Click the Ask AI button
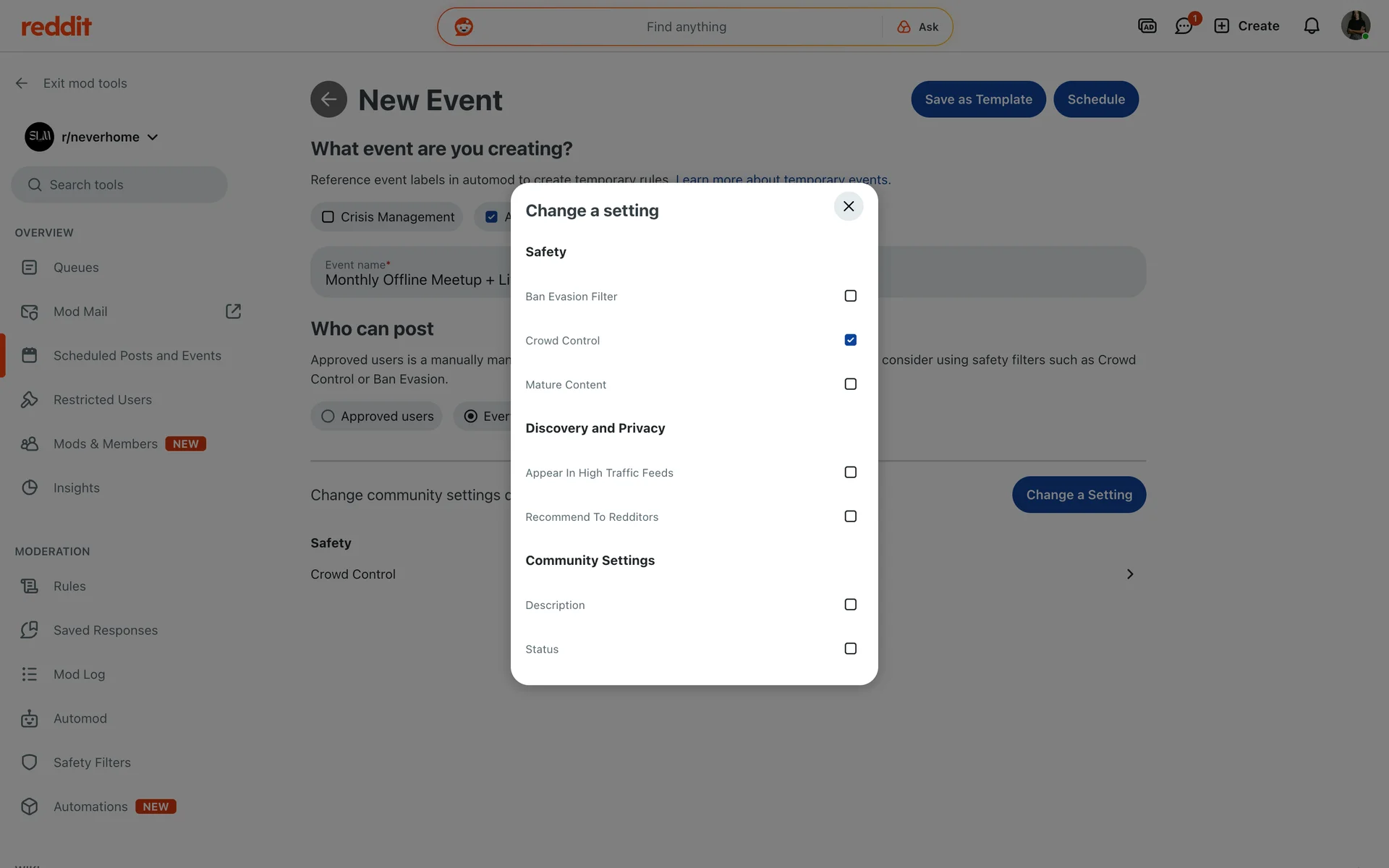The width and height of the screenshot is (1389, 868). [917, 27]
